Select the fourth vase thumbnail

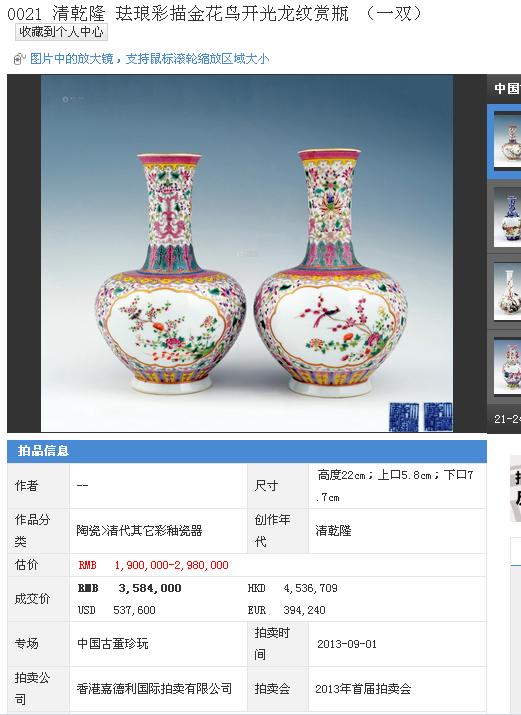click(x=507, y=367)
